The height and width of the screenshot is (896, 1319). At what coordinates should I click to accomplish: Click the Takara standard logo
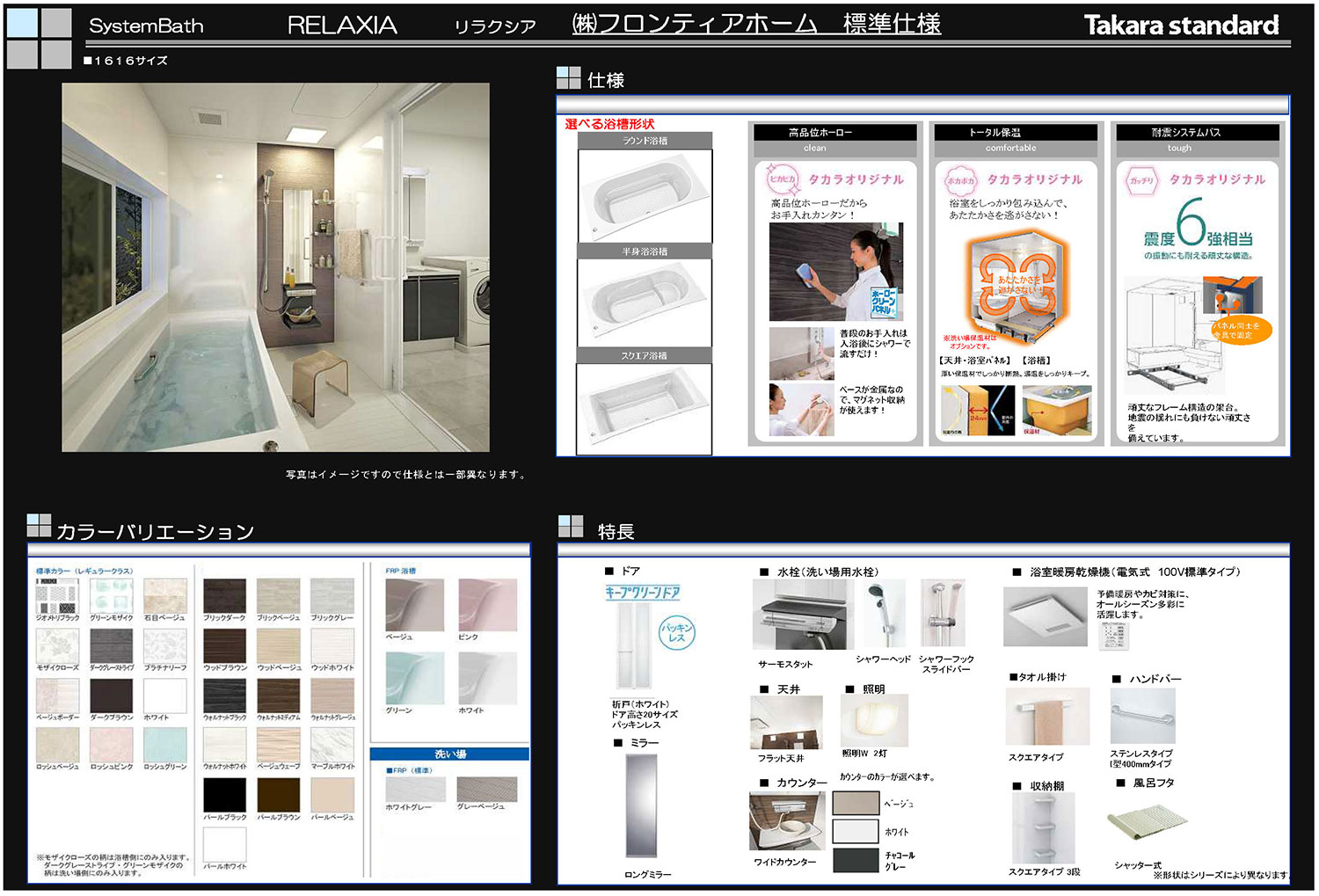pyautogui.click(x=1181, y=25)
